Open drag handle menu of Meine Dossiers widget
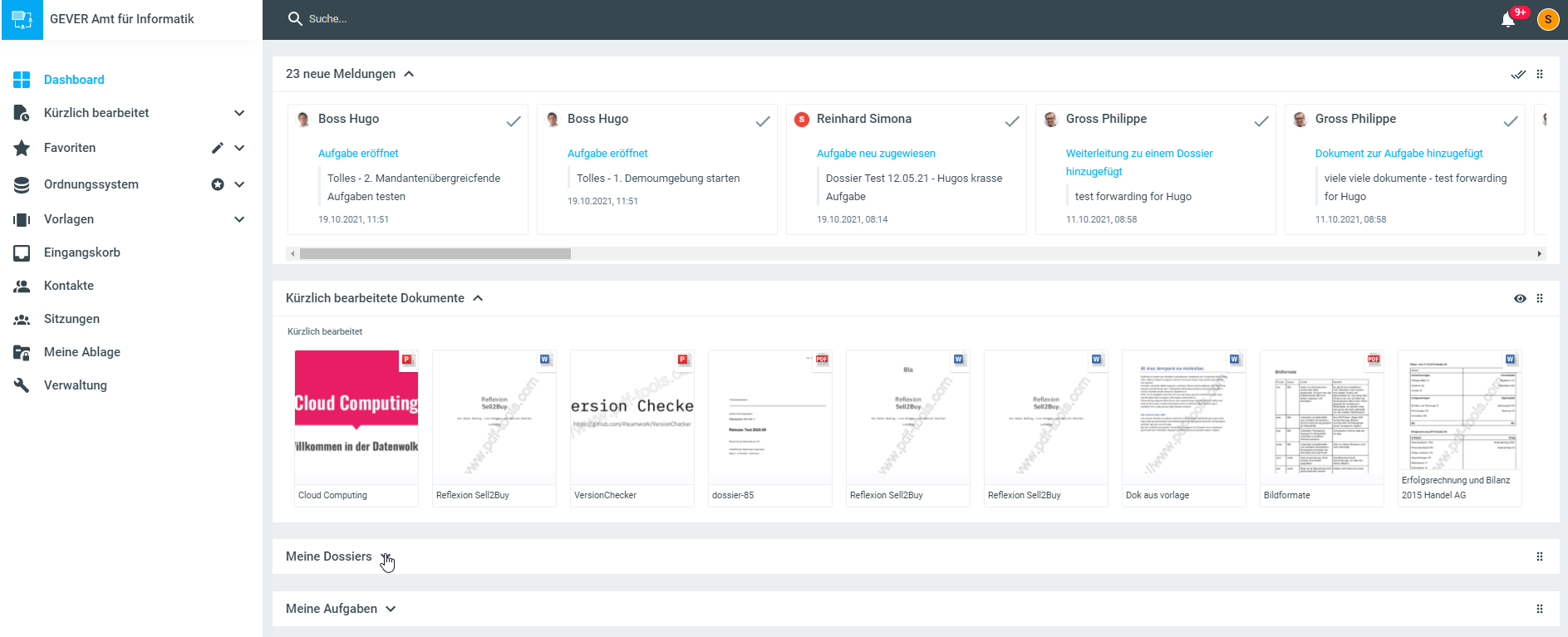This screenshot has height=637, width=1568. click(x=1540, y=556)
